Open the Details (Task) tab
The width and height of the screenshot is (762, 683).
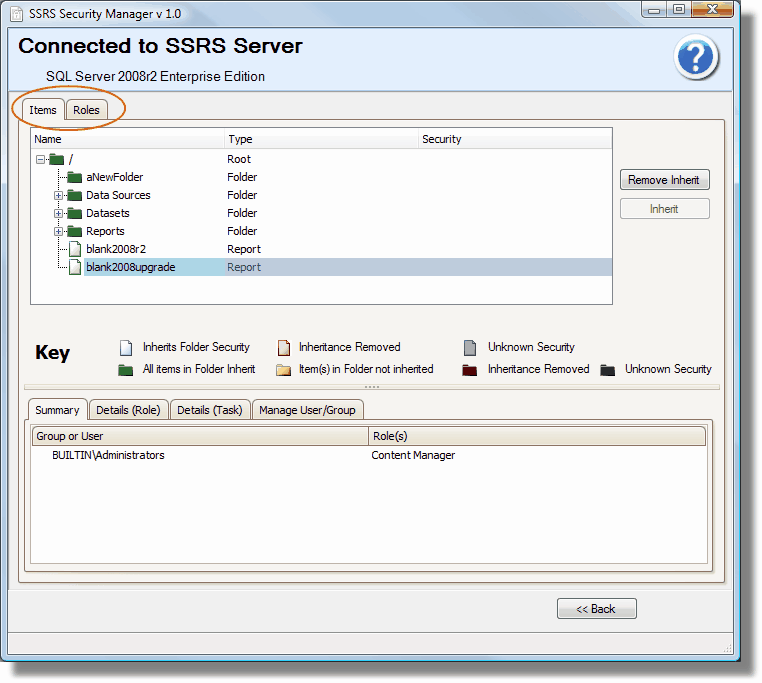tap(209, 410)
